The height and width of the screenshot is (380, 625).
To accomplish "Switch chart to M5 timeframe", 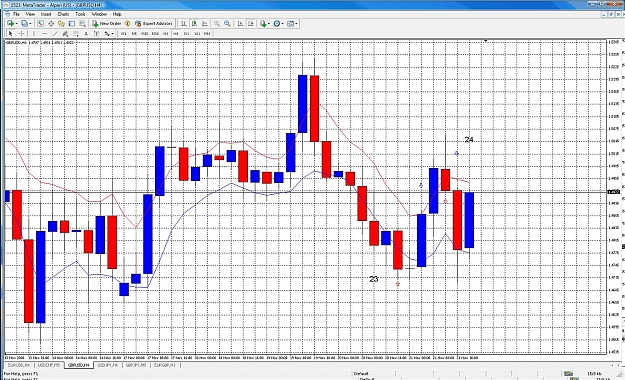I will point(135,33).
